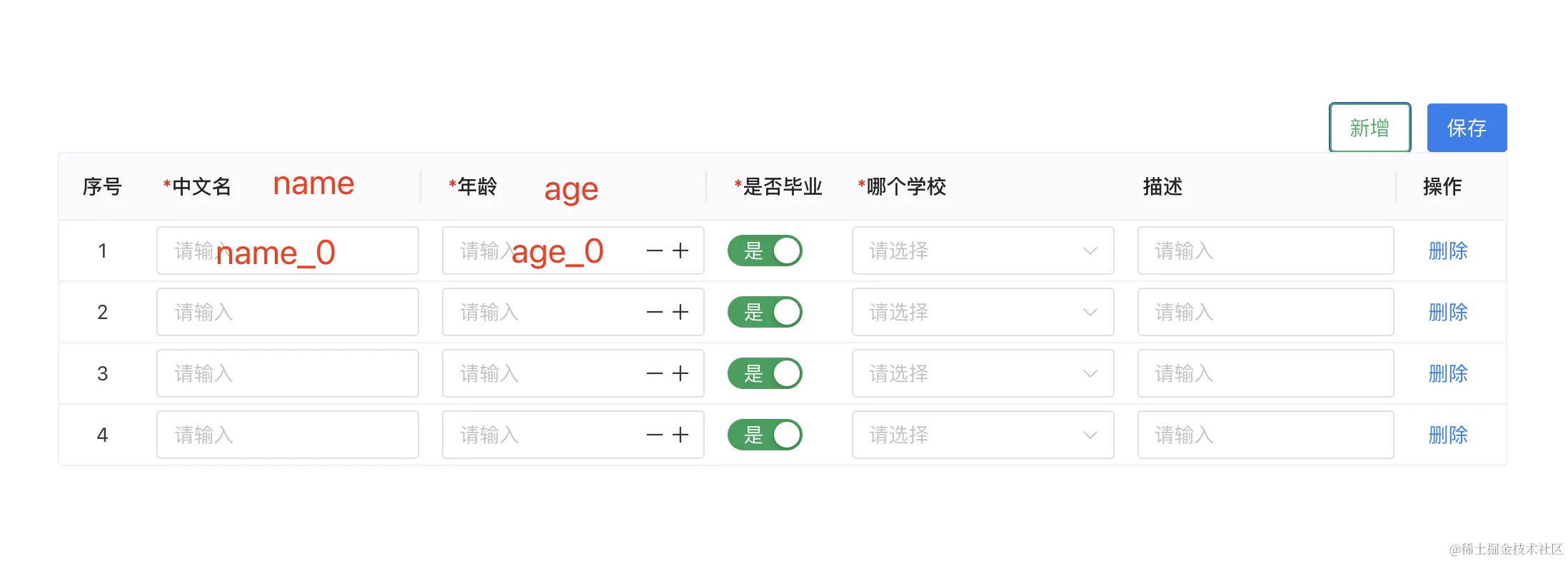The height and width of the screenshot is (561, 1568).
Task: Click the minus icon in row 1 age field
Action: coord(654,251)
